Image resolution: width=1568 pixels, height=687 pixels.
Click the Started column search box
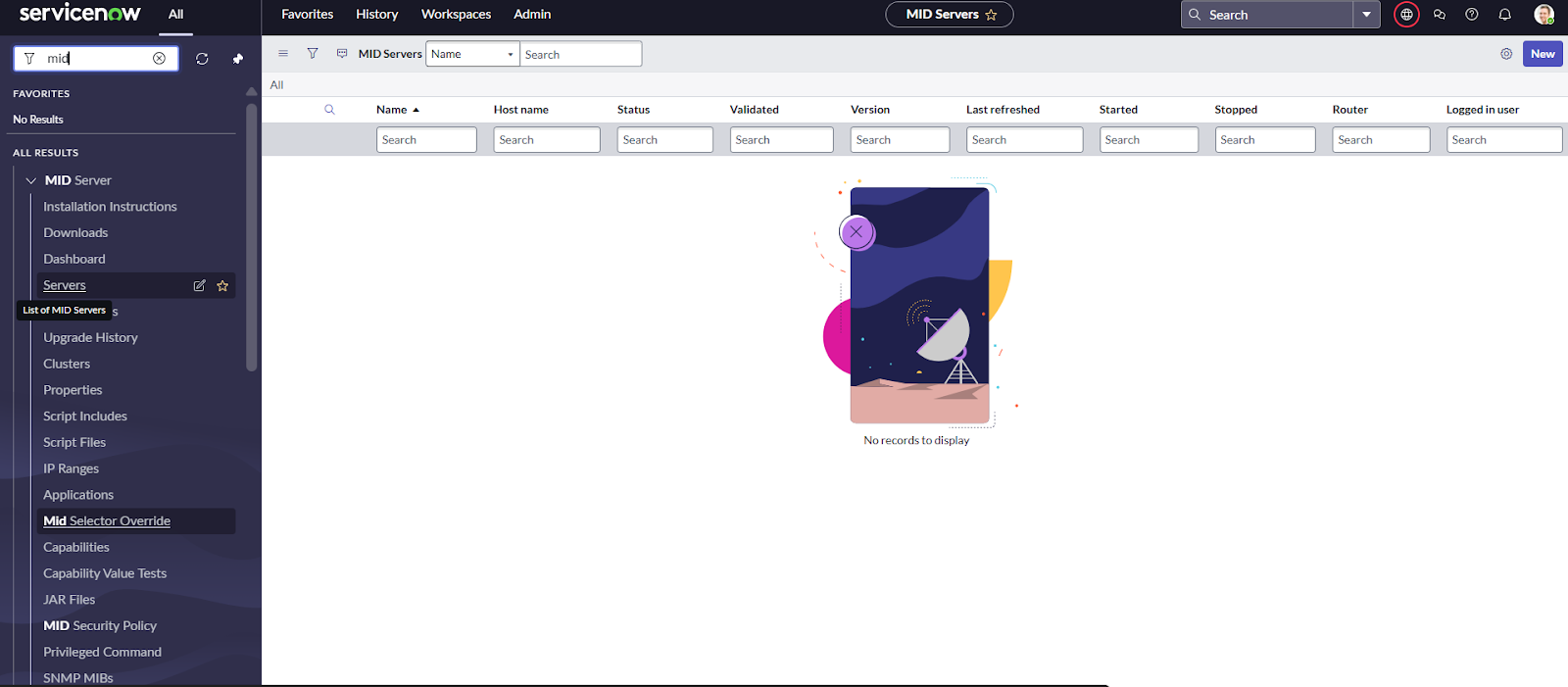(1149, 140)
